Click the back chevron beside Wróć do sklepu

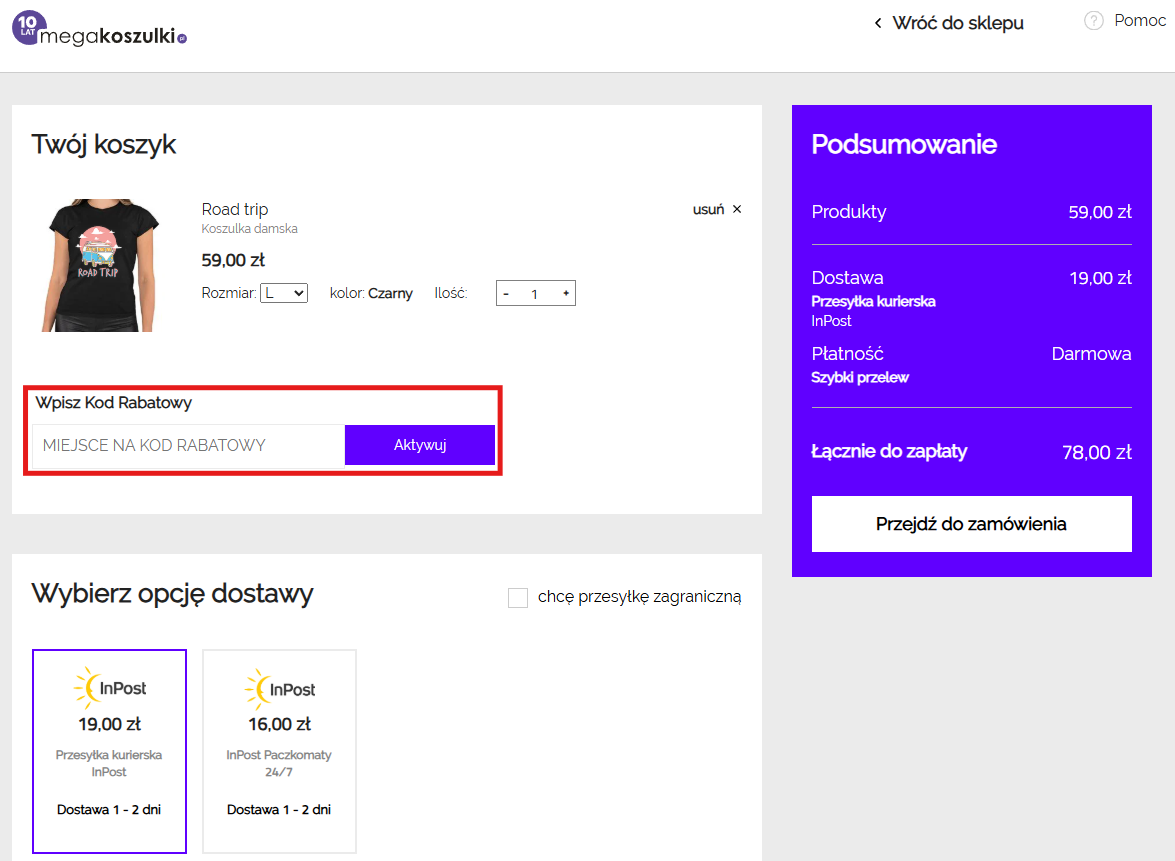tap(878, 23)
